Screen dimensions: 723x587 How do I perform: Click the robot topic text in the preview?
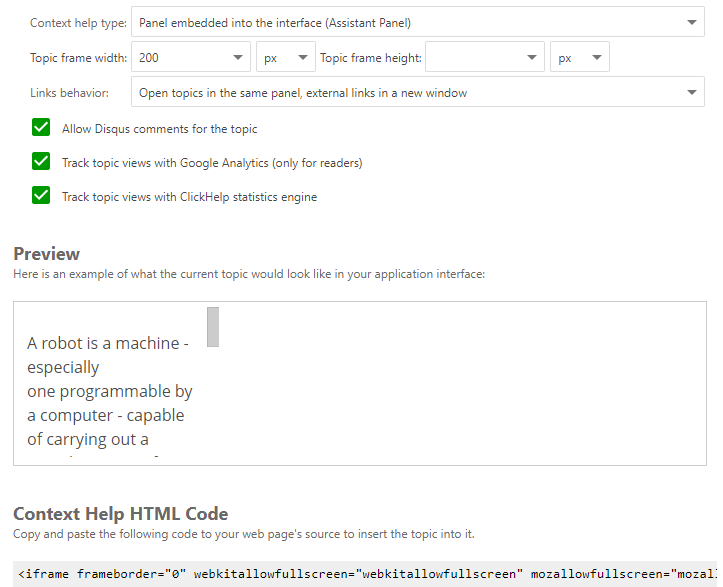pyautogui.click(x=110, y=391)
